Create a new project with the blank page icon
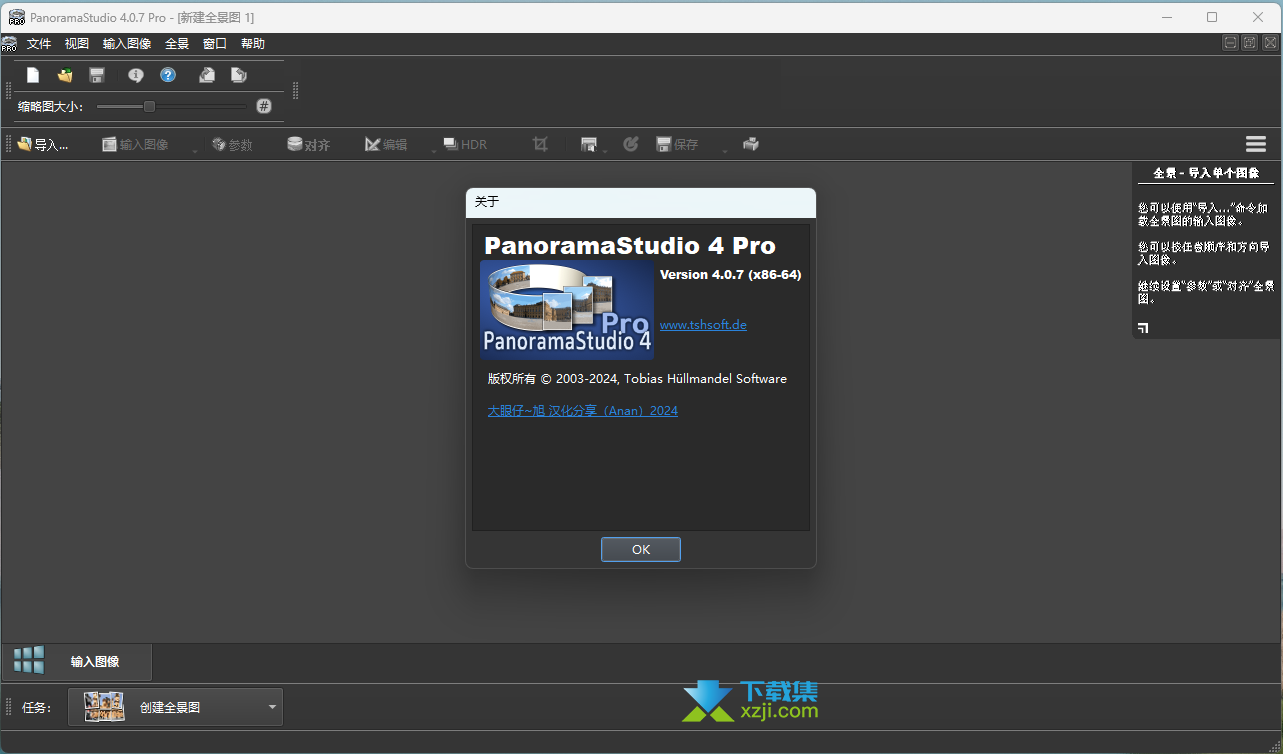Viewport: 1283px width, 754px height. pyautogui.click(x=33, y=75)
